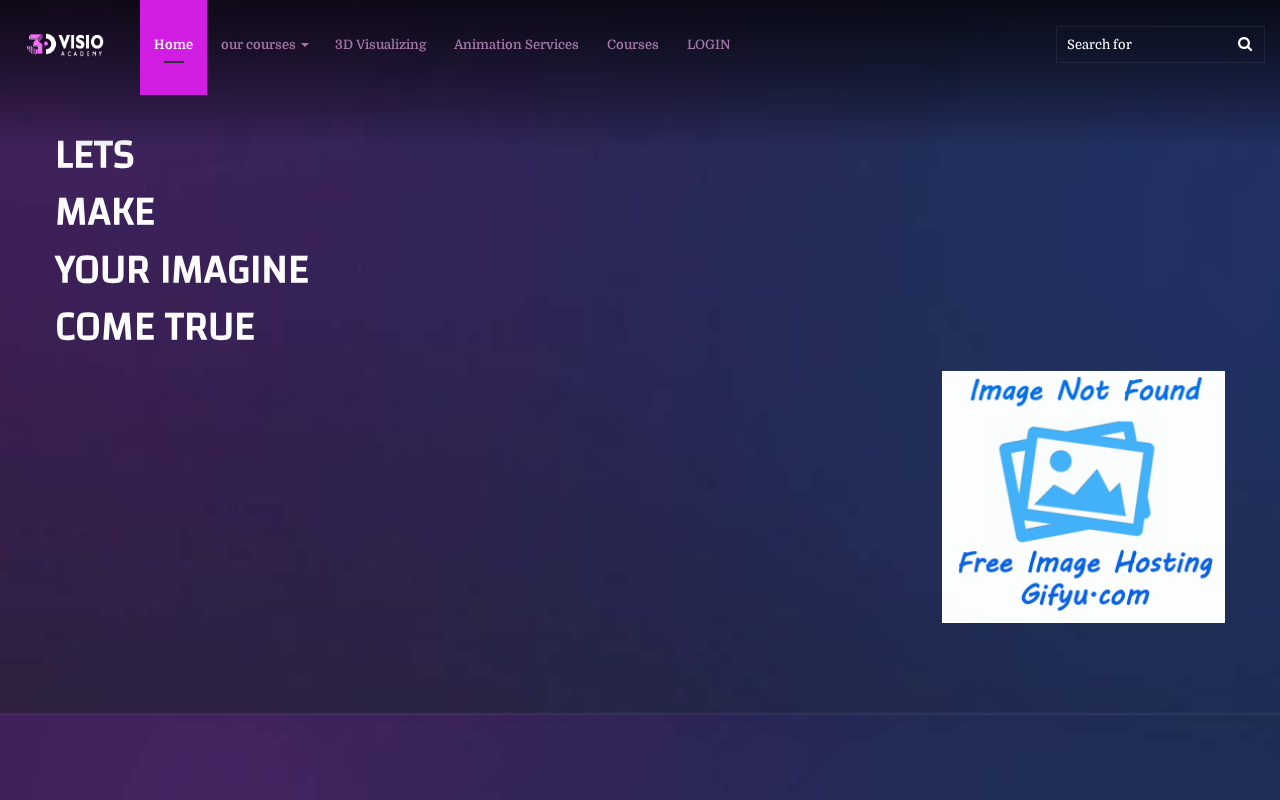This screenshot has height=800, width=1280.
Task: Click the ACADEMY text under the logo
Action: pyautogui.click(x=82, y=54)
